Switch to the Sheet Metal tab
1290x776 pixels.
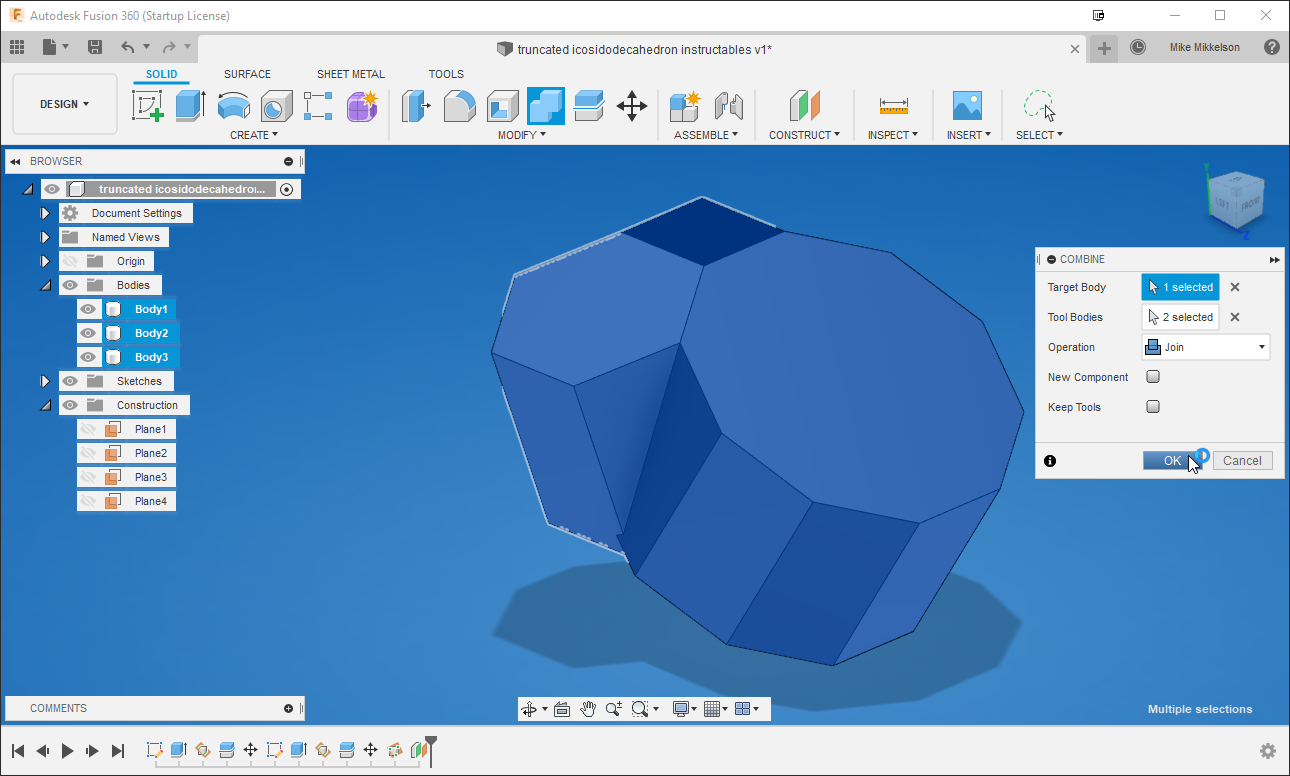click(351, 74)
